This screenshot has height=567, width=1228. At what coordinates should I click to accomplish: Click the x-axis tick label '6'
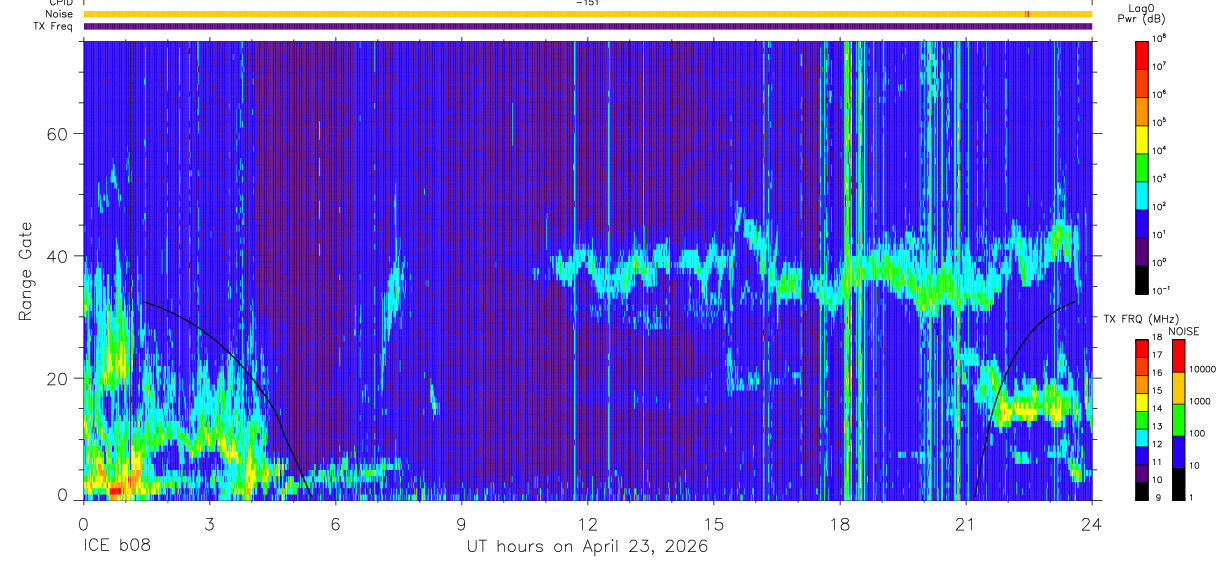(335, 523)
